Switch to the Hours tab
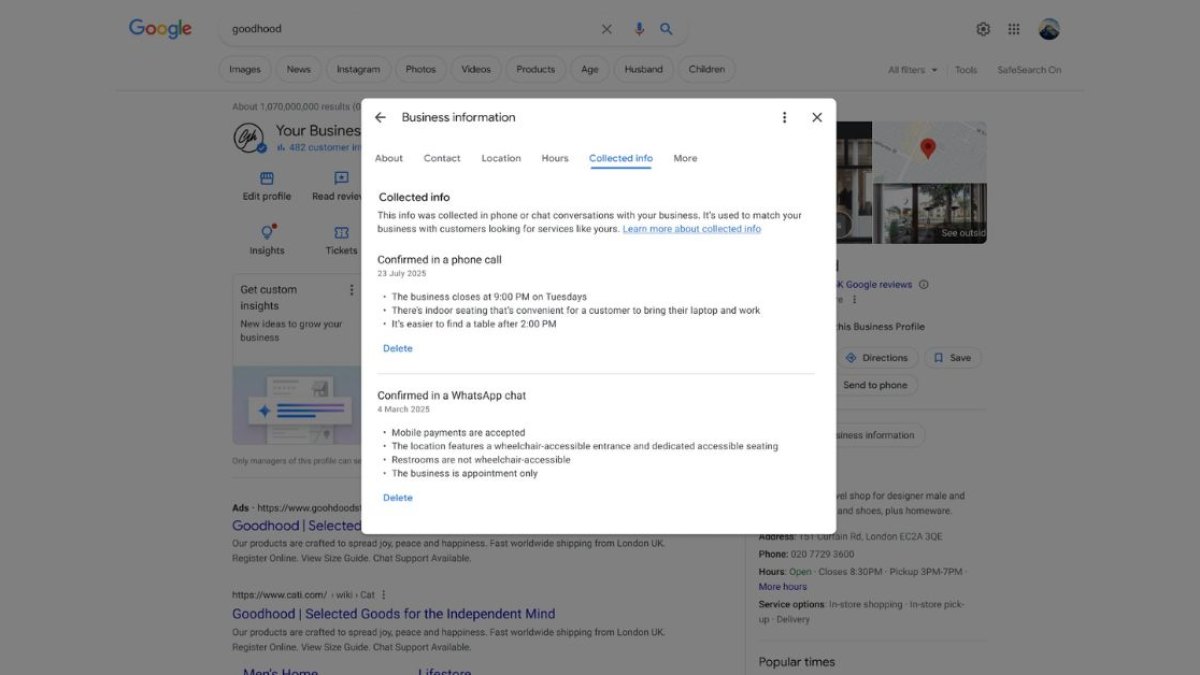1200x675 pixels. [555, 158]
